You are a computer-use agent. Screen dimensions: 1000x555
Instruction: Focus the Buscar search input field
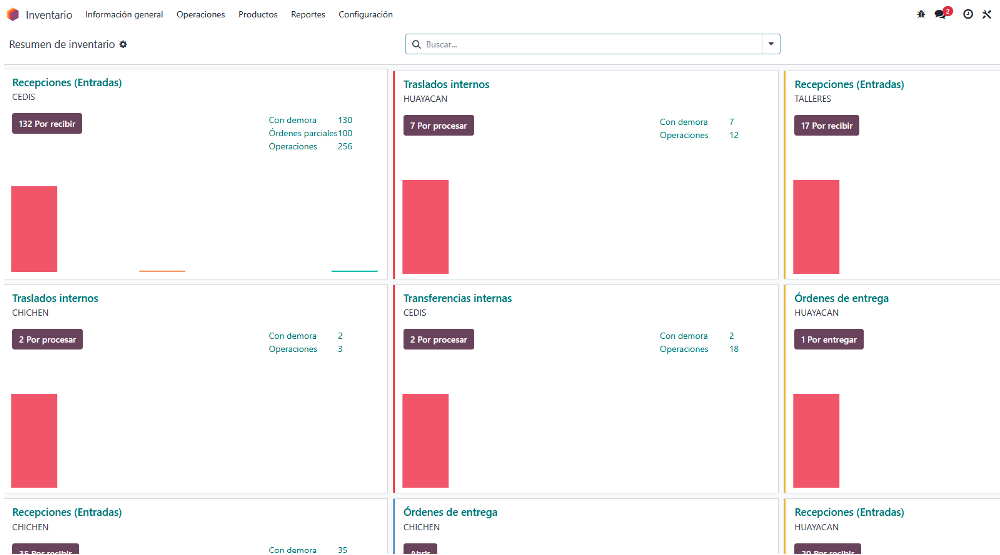(592, 44)
